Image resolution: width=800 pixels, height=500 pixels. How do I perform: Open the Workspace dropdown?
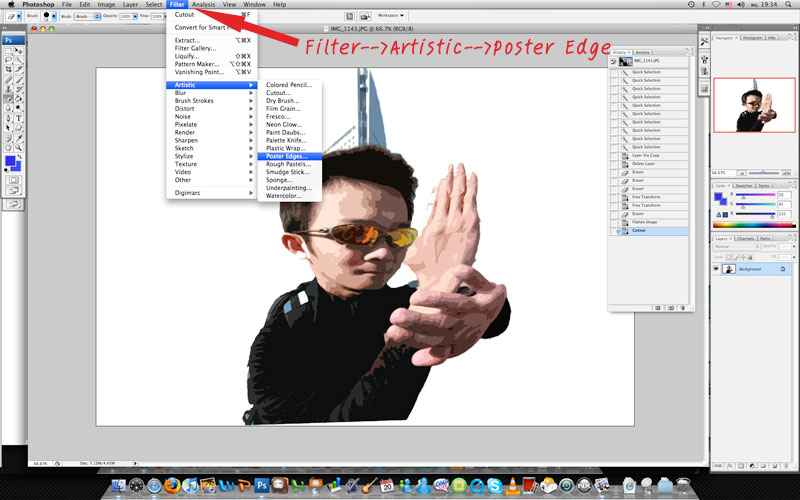[391, 16]
